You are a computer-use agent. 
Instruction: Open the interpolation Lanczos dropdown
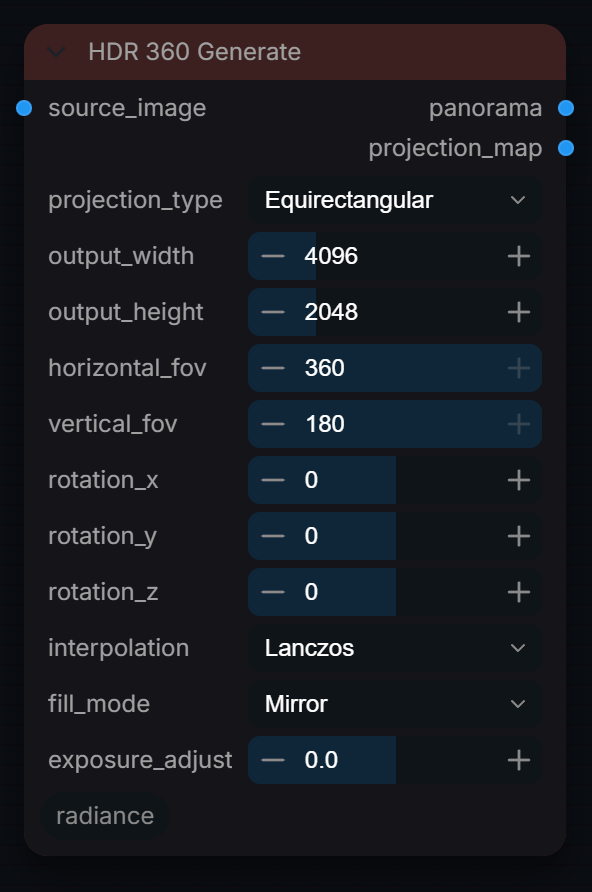[395, 648]
